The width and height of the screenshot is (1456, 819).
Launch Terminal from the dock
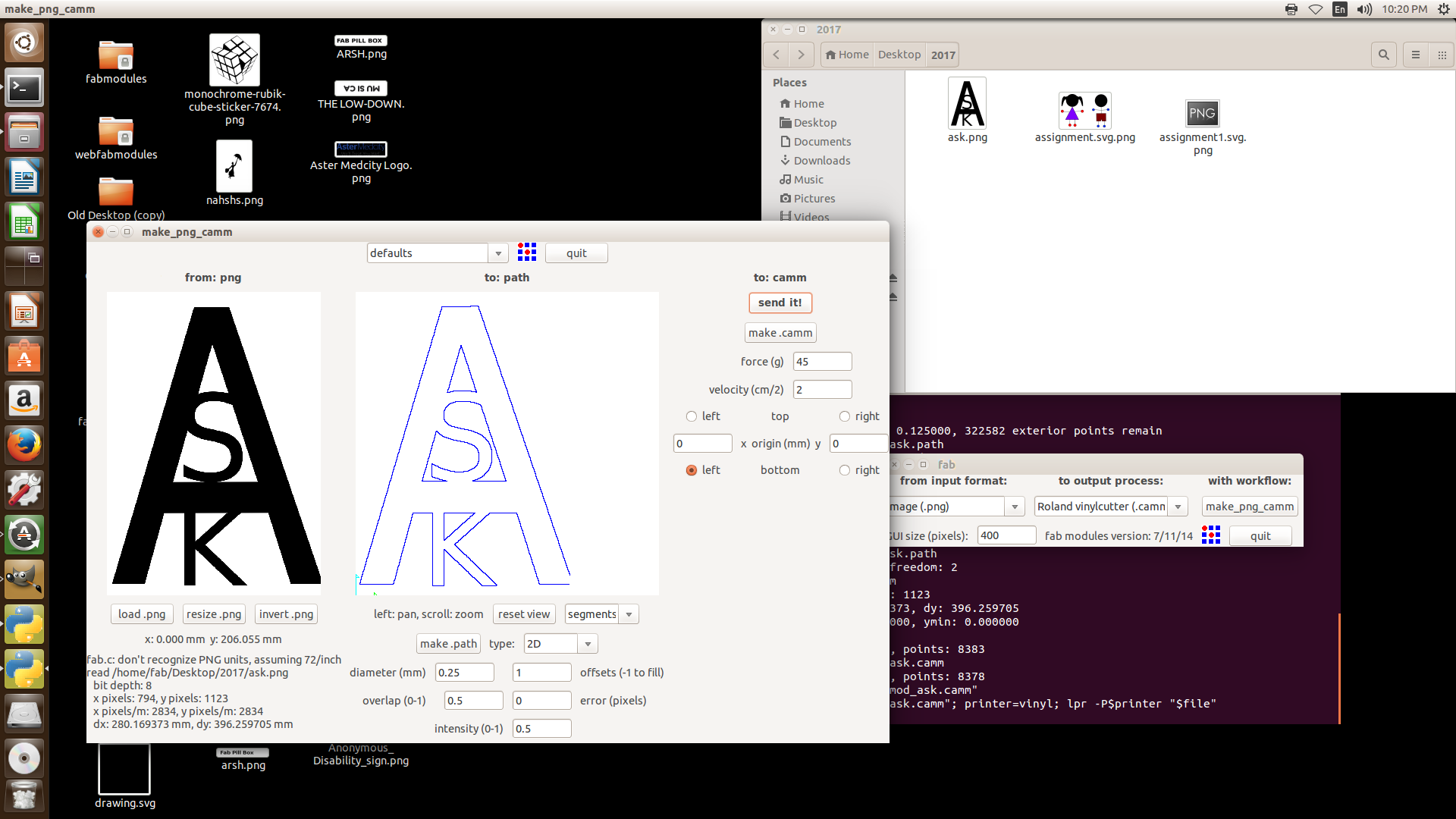pyautogui.click(x=24, y=89)
